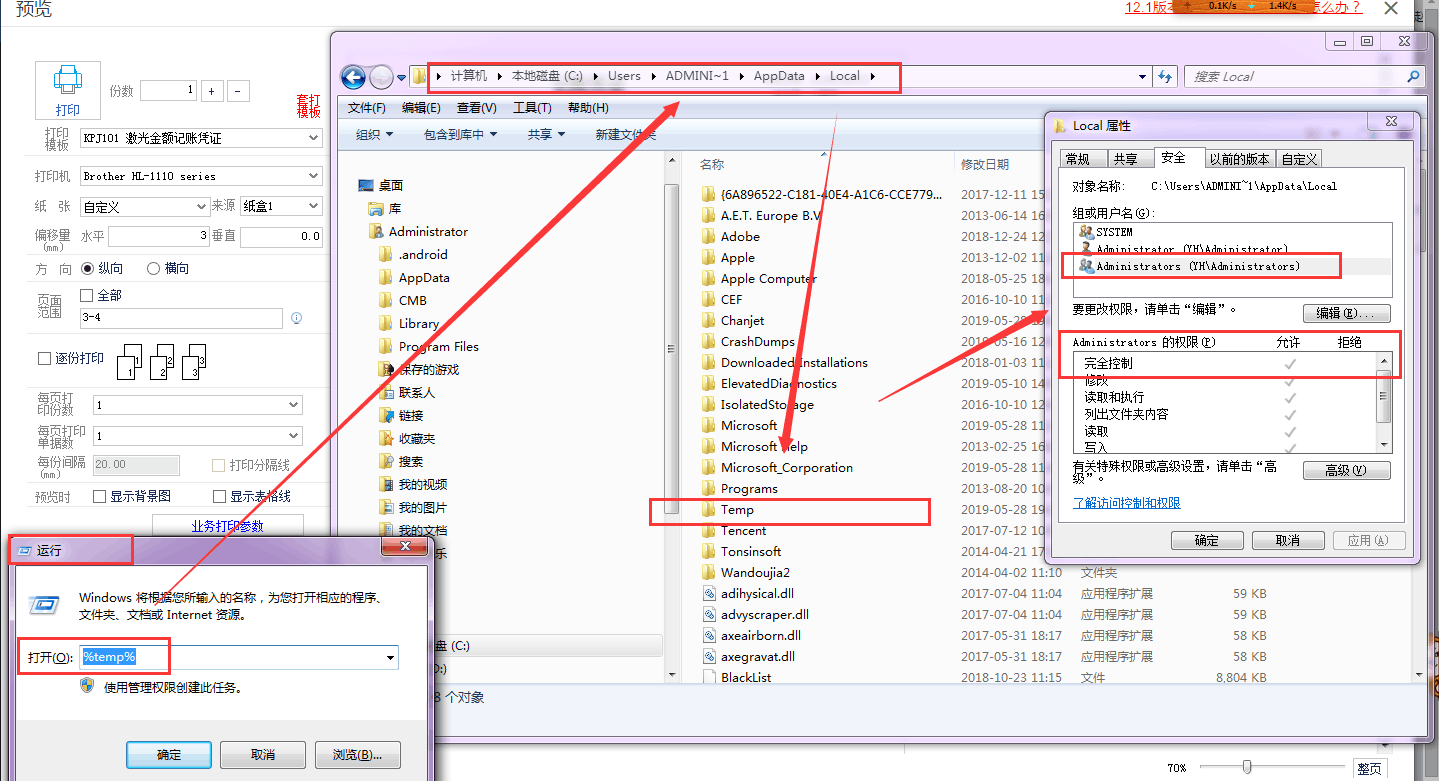Switch to the 自定义 tab
This screenshot has height=781, width=1439.
pyautogui.click(x=1299, y=159)
